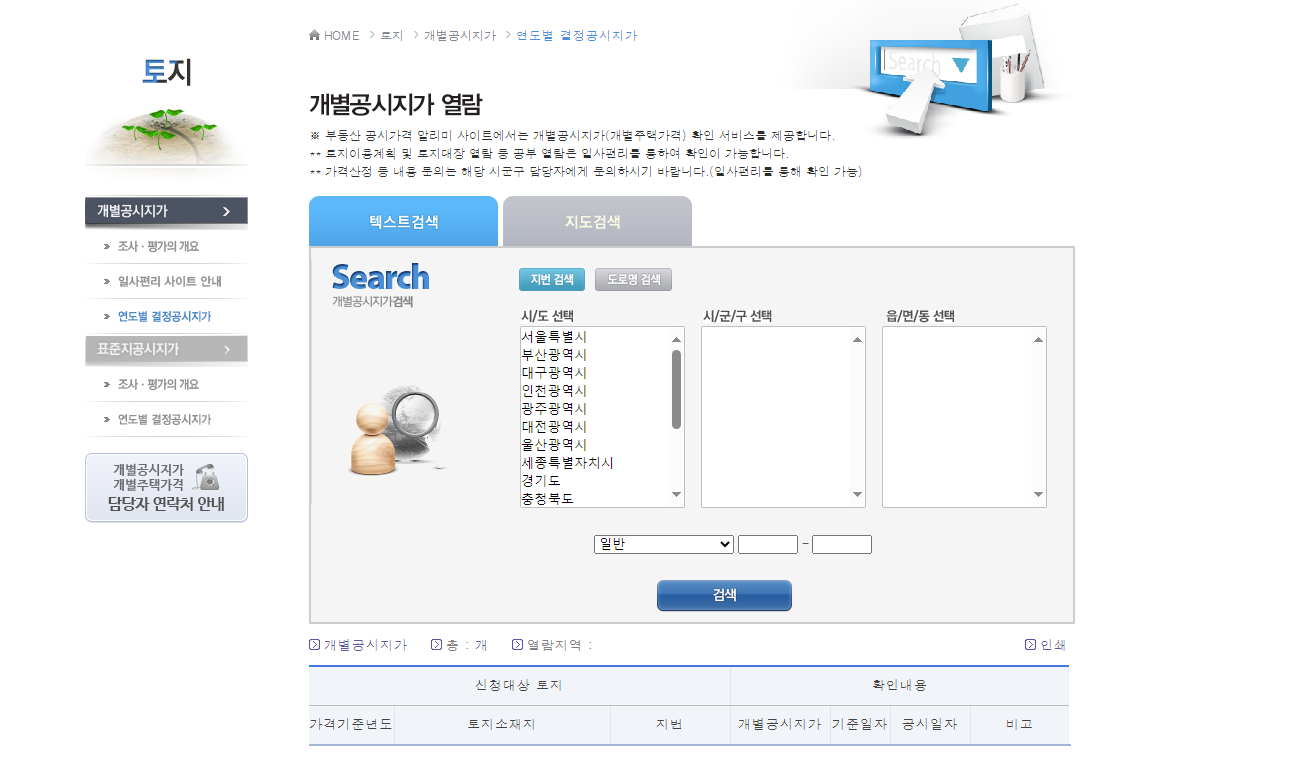Click the arrow icon beside 총 : 개
This screenshot has height=776, width=1301.
(434, 645)
